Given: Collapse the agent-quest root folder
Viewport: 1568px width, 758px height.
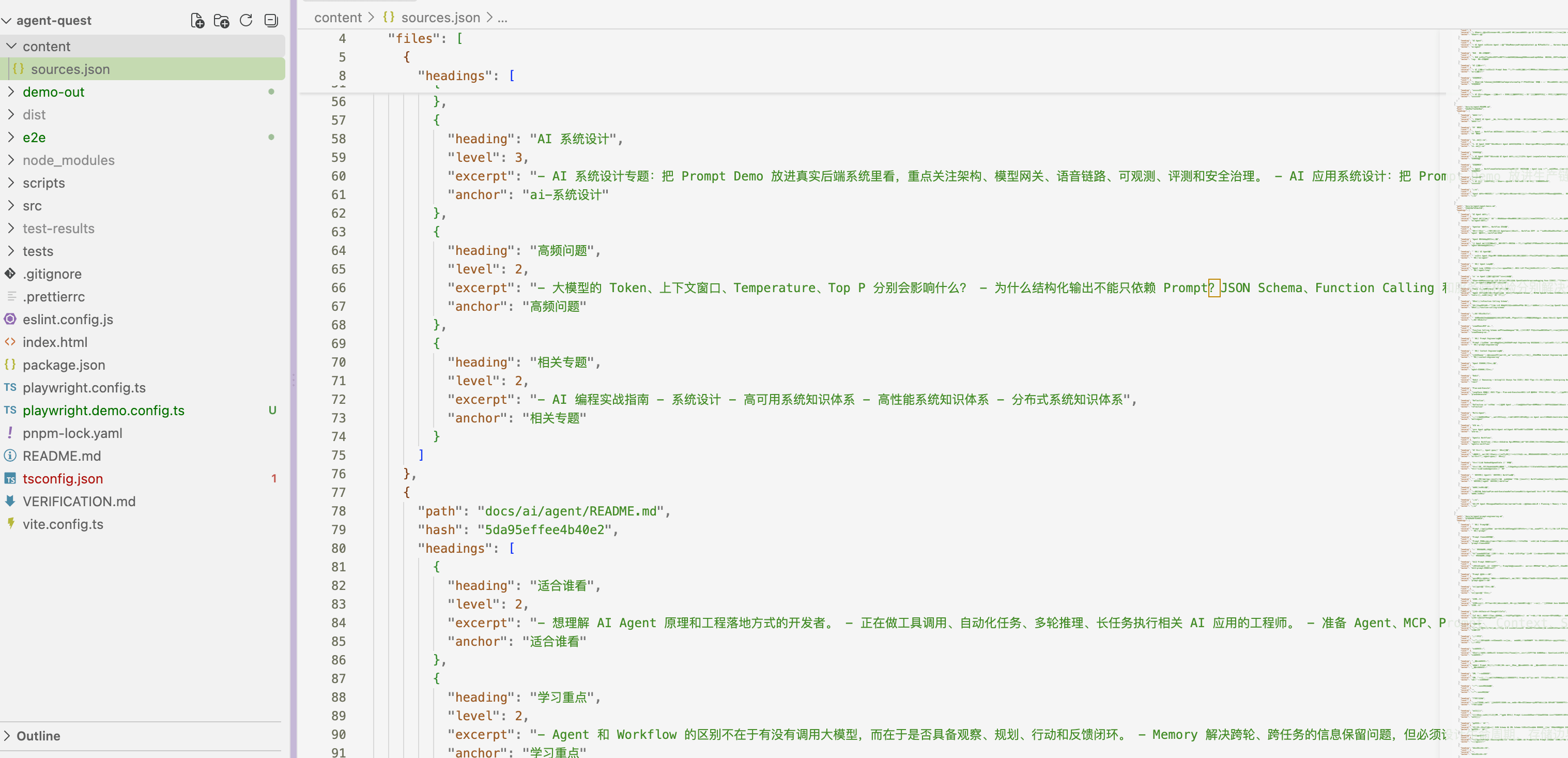Looking at the screenshot, I should (x=6, y=21).
